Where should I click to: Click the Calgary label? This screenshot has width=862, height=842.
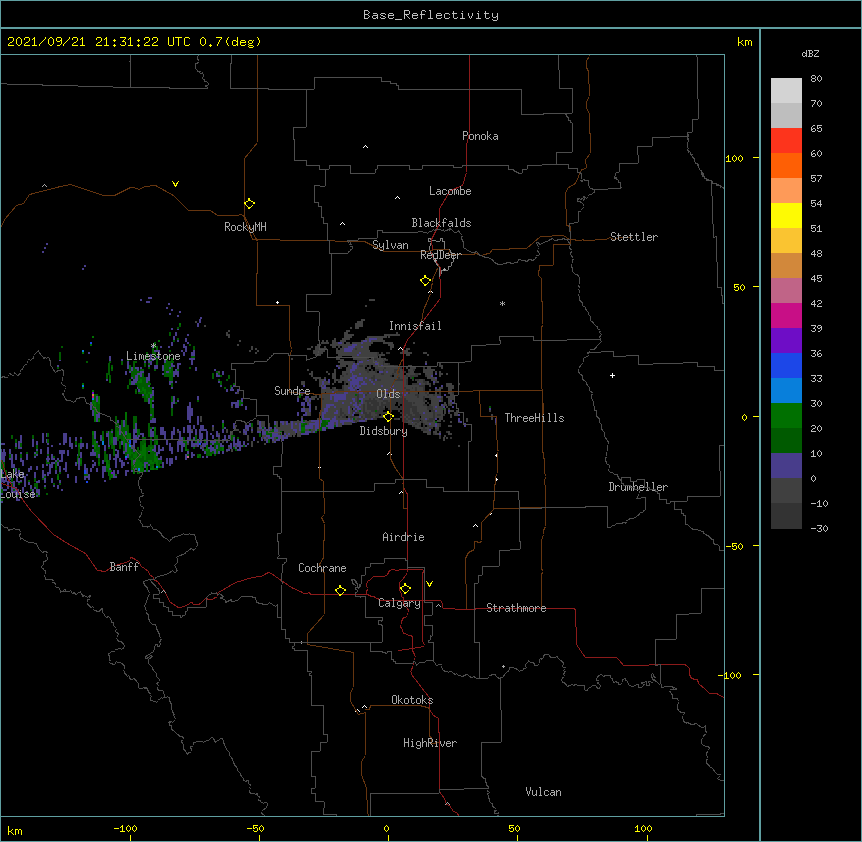pos(399,603)
